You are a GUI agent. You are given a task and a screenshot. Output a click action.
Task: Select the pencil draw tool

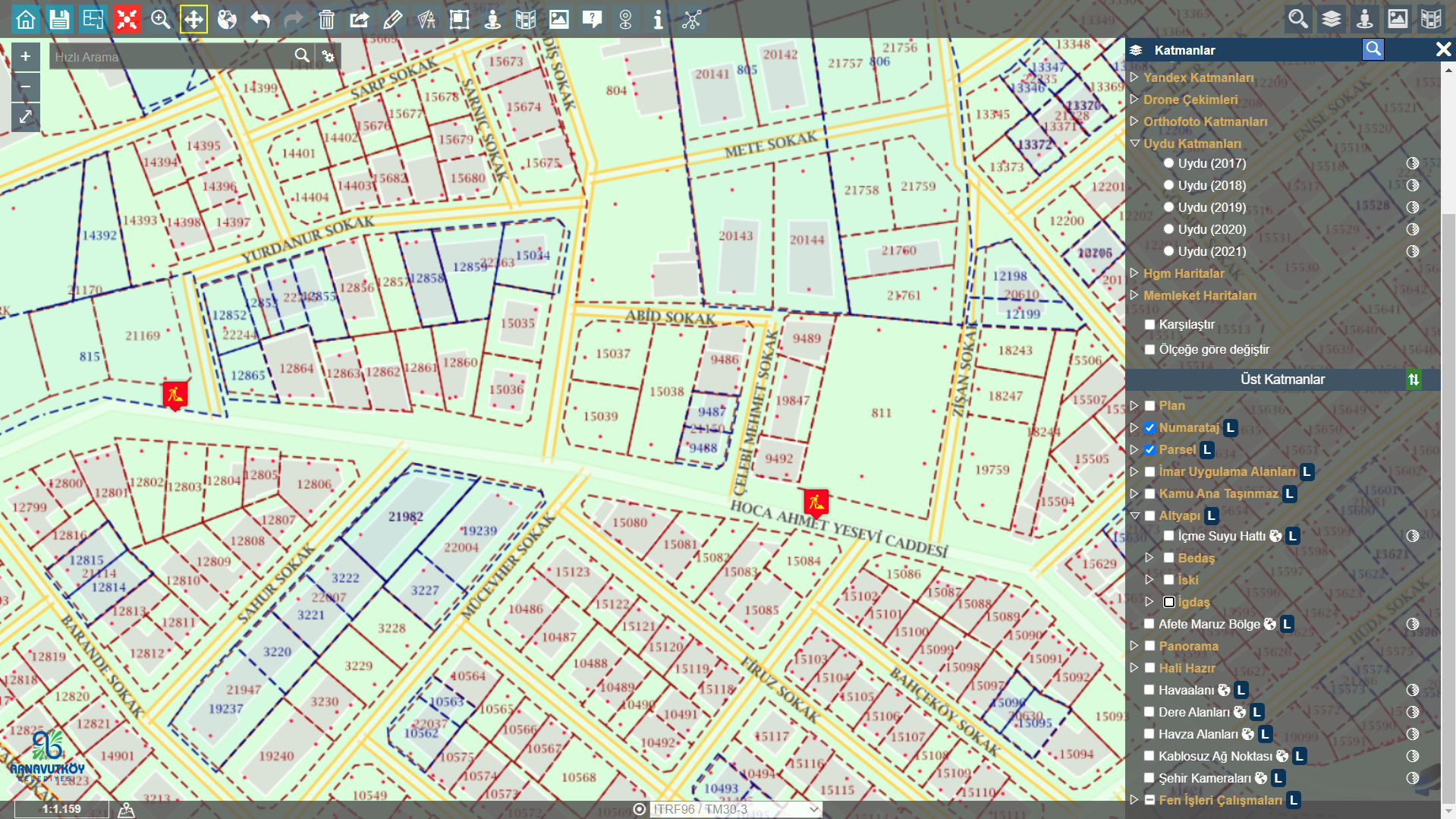click(x=393, y=19)
